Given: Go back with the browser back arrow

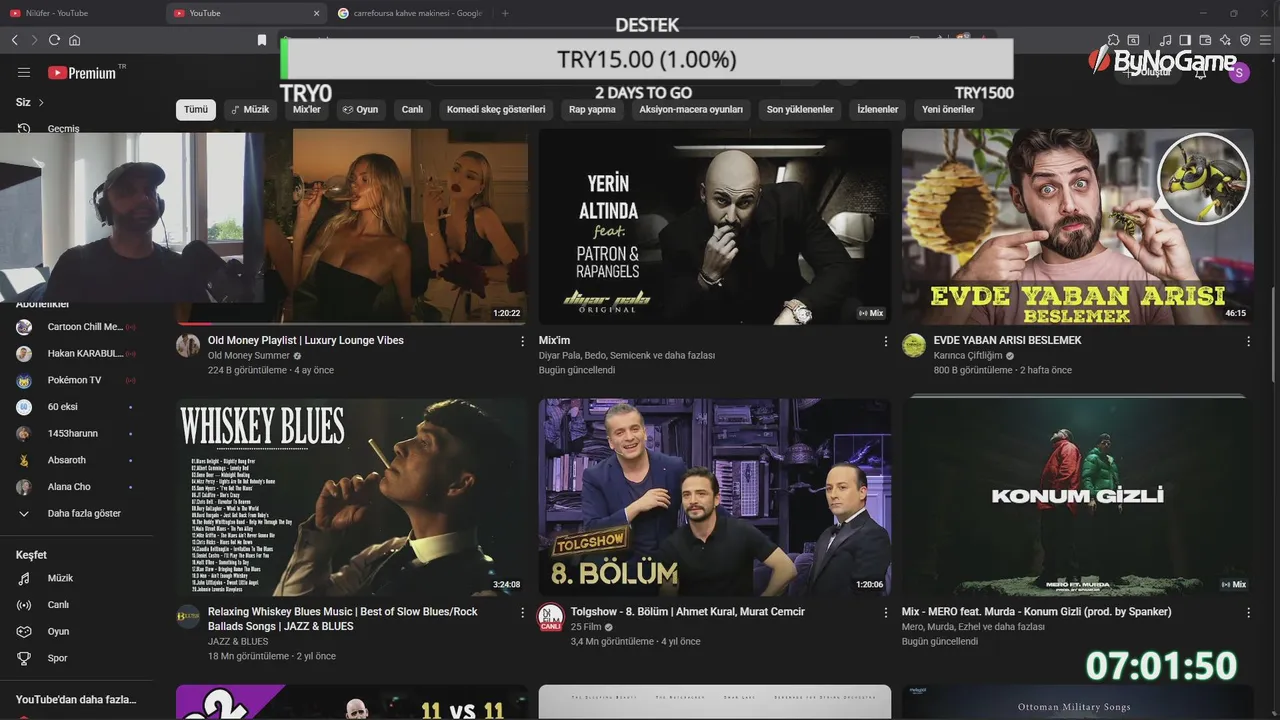Looking at the screenshot, I should 15,40.
